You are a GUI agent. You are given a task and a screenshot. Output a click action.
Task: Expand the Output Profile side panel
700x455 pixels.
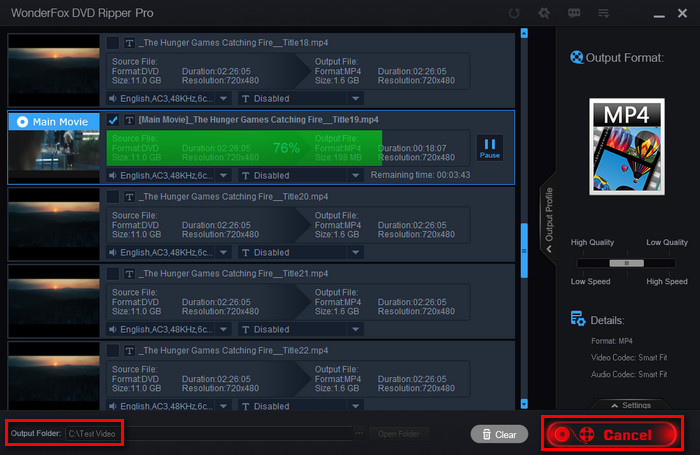pos(549,219)
